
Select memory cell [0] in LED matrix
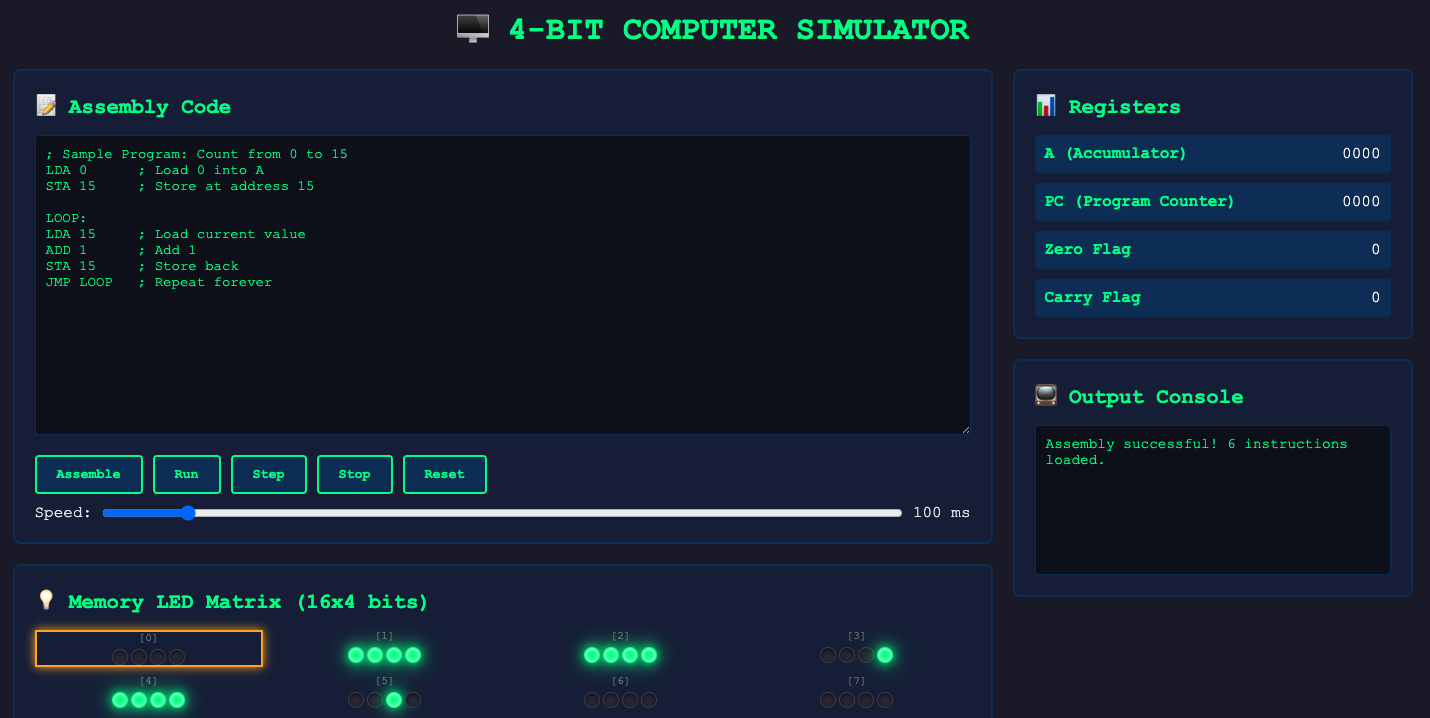click(149, 648)
